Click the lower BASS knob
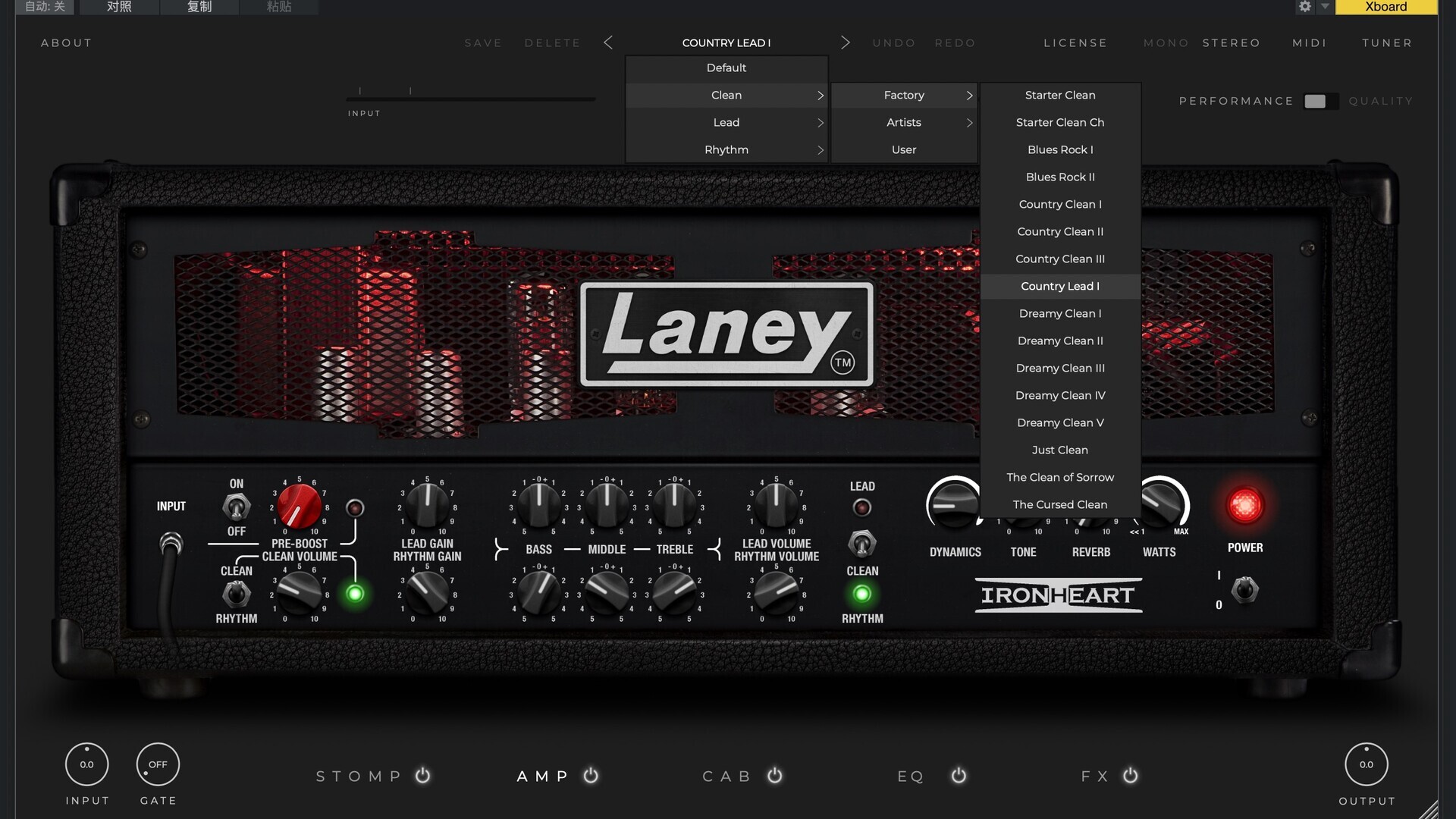 [x=538, y=592]
